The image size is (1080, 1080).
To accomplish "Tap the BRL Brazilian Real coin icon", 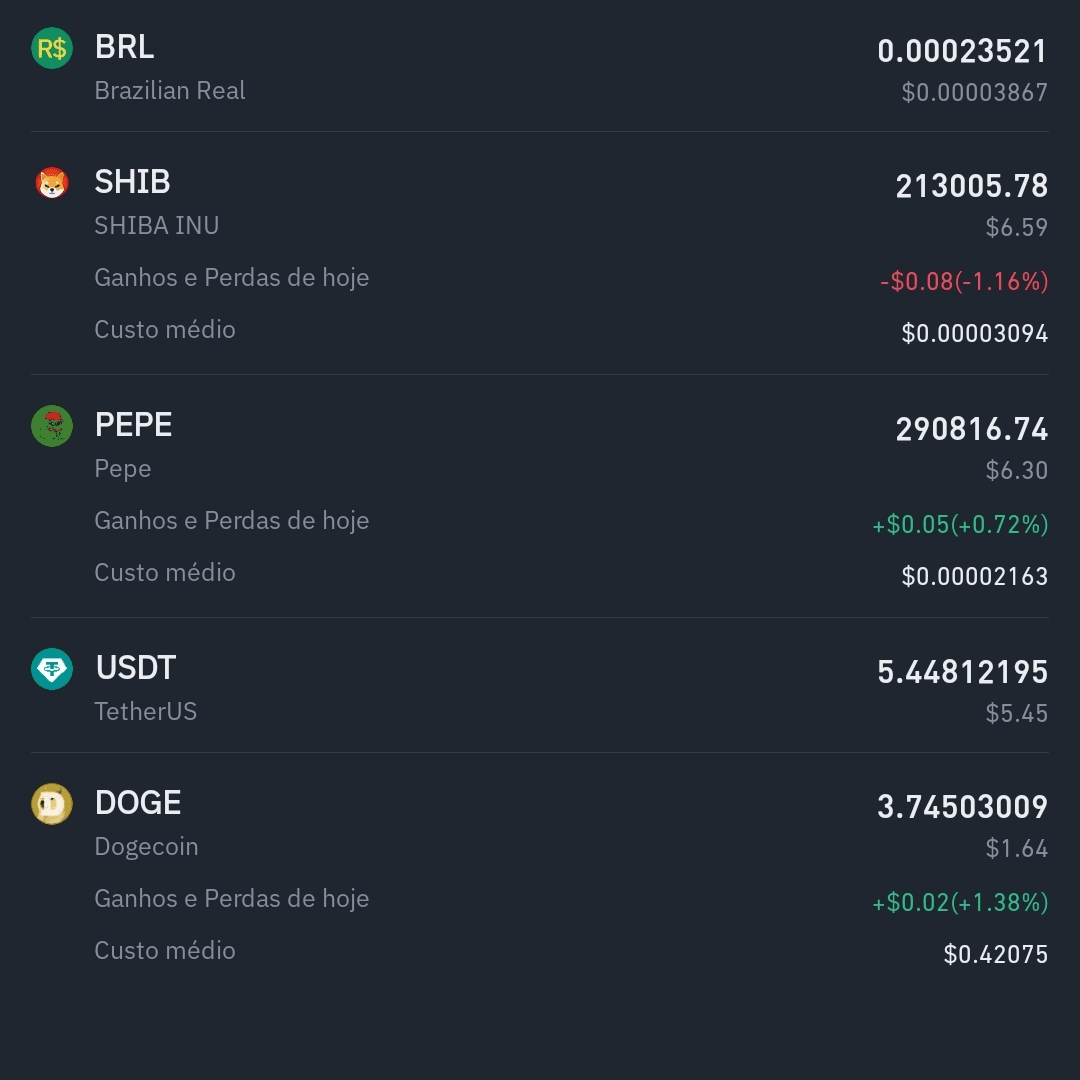I will 52,48.
